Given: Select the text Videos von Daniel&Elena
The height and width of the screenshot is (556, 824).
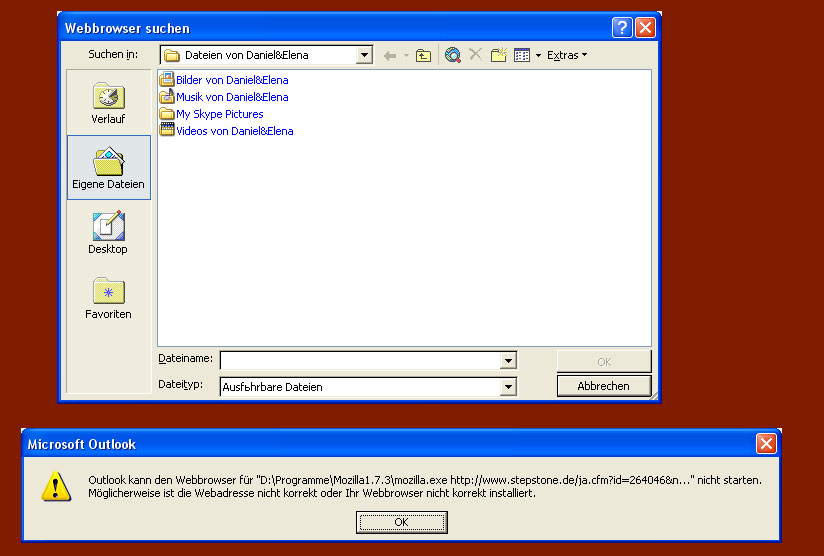Looking at the screenshot, I should [234, 131].
